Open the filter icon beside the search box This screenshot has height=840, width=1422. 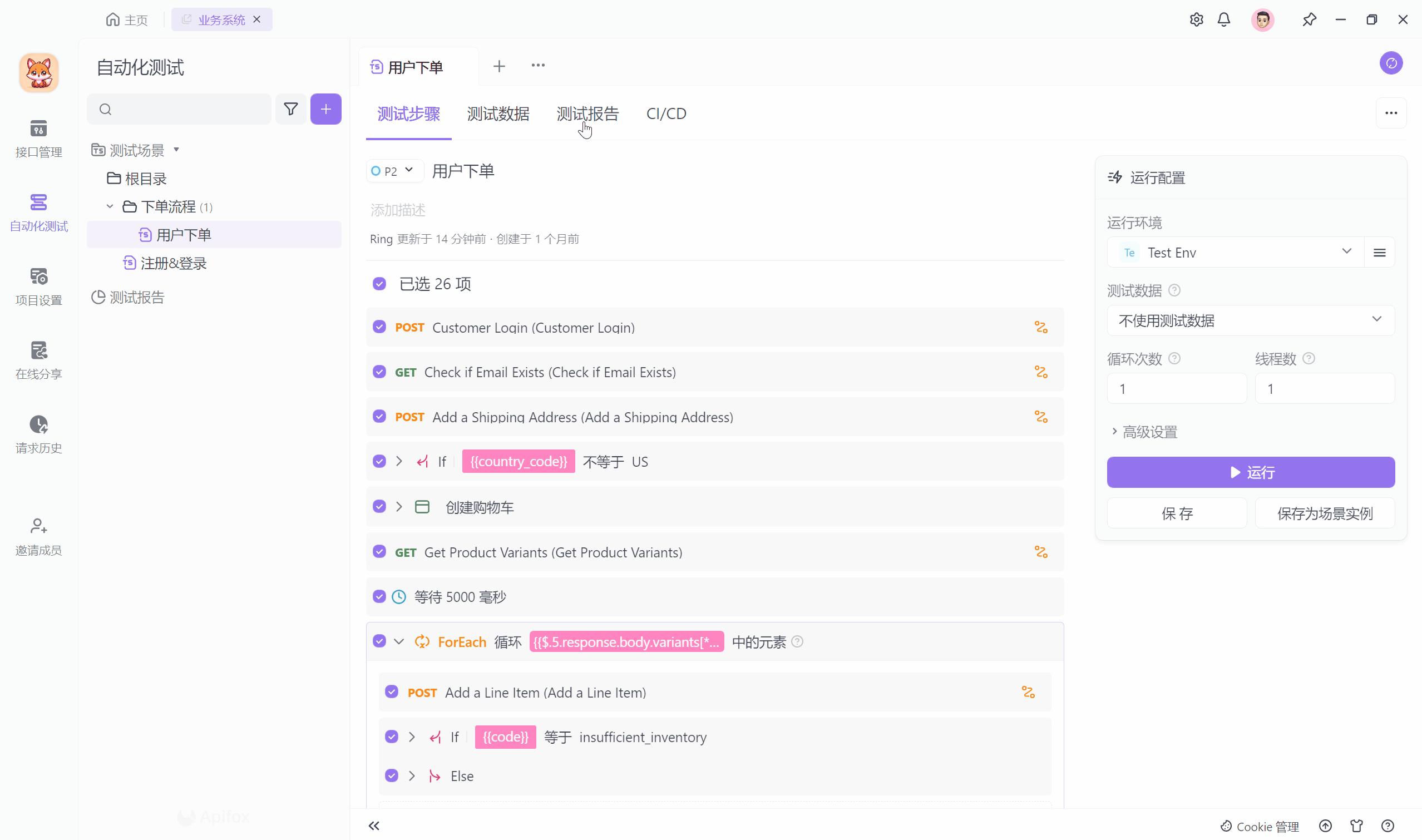[x=290, y=108]
